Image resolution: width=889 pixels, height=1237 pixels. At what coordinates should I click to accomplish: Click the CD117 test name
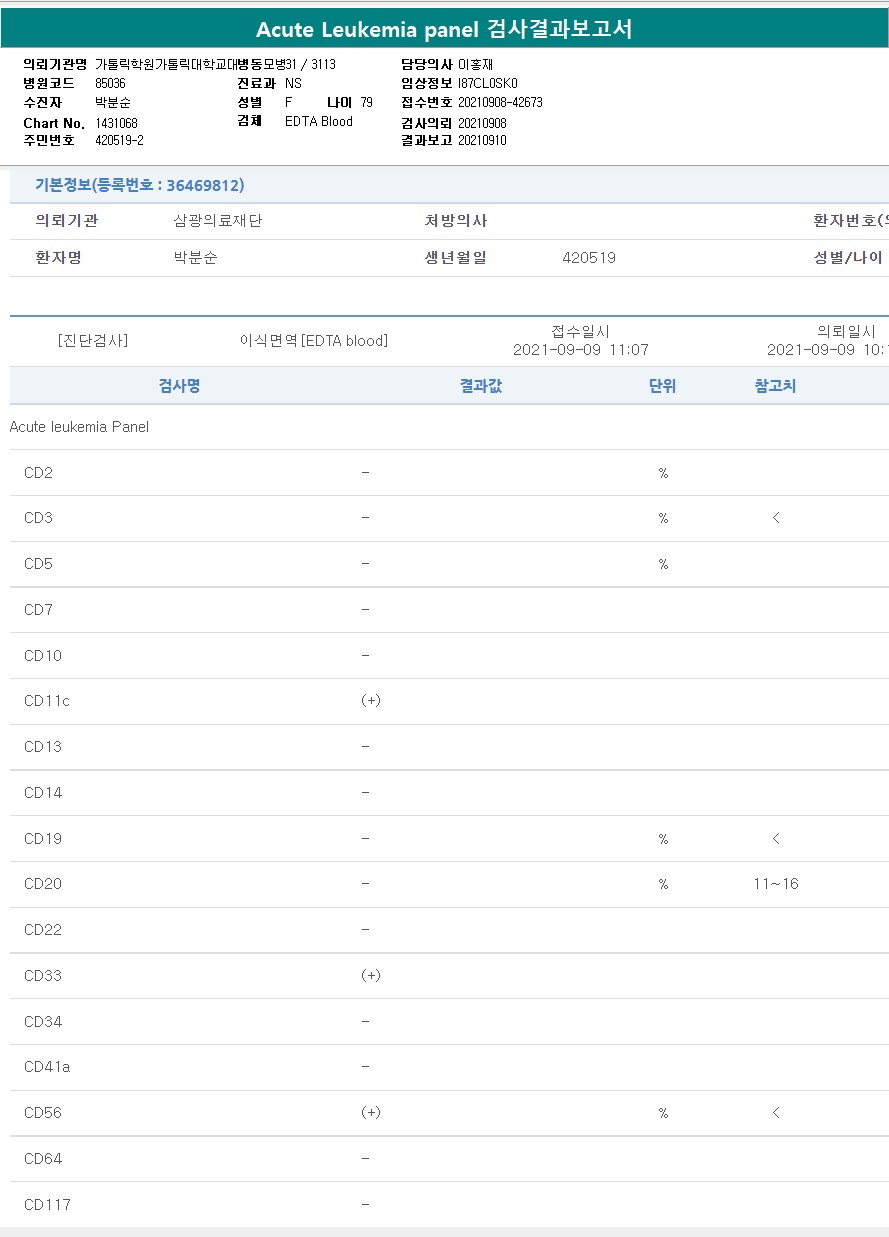pos(47,1205)
